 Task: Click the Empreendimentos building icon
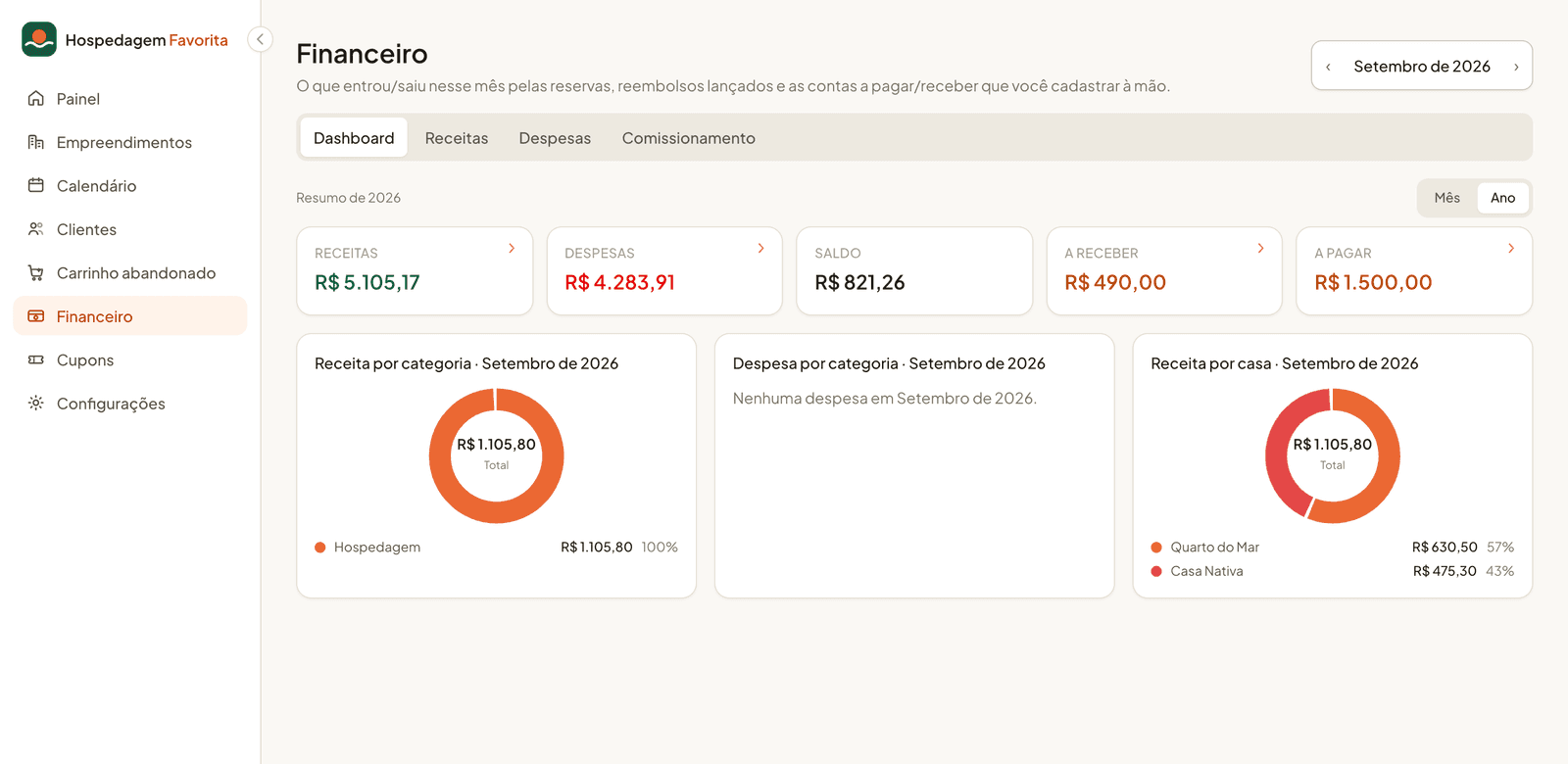(x=36, y=142)
